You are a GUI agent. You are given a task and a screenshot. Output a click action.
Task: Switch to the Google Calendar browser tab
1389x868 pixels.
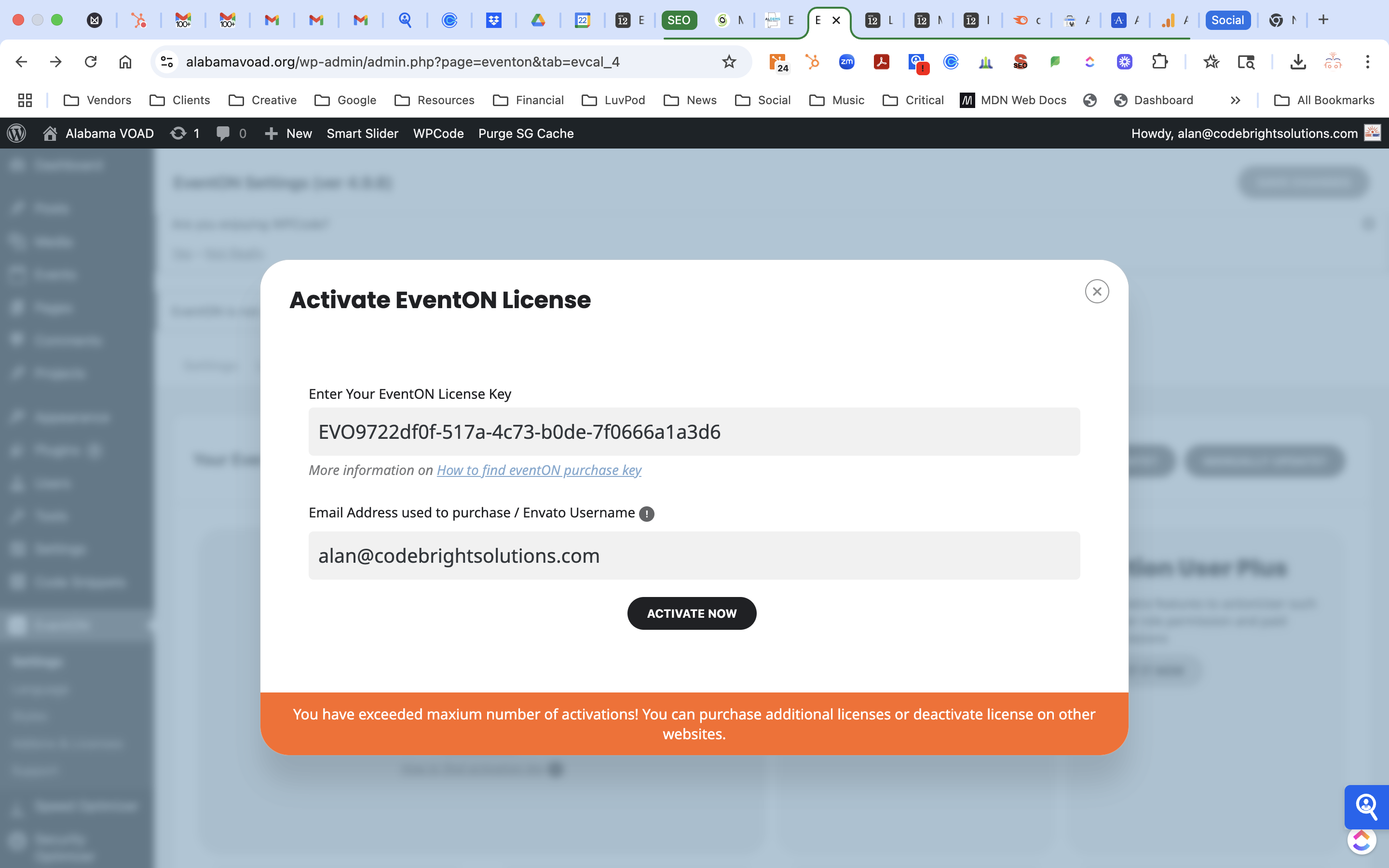[583, 20]
